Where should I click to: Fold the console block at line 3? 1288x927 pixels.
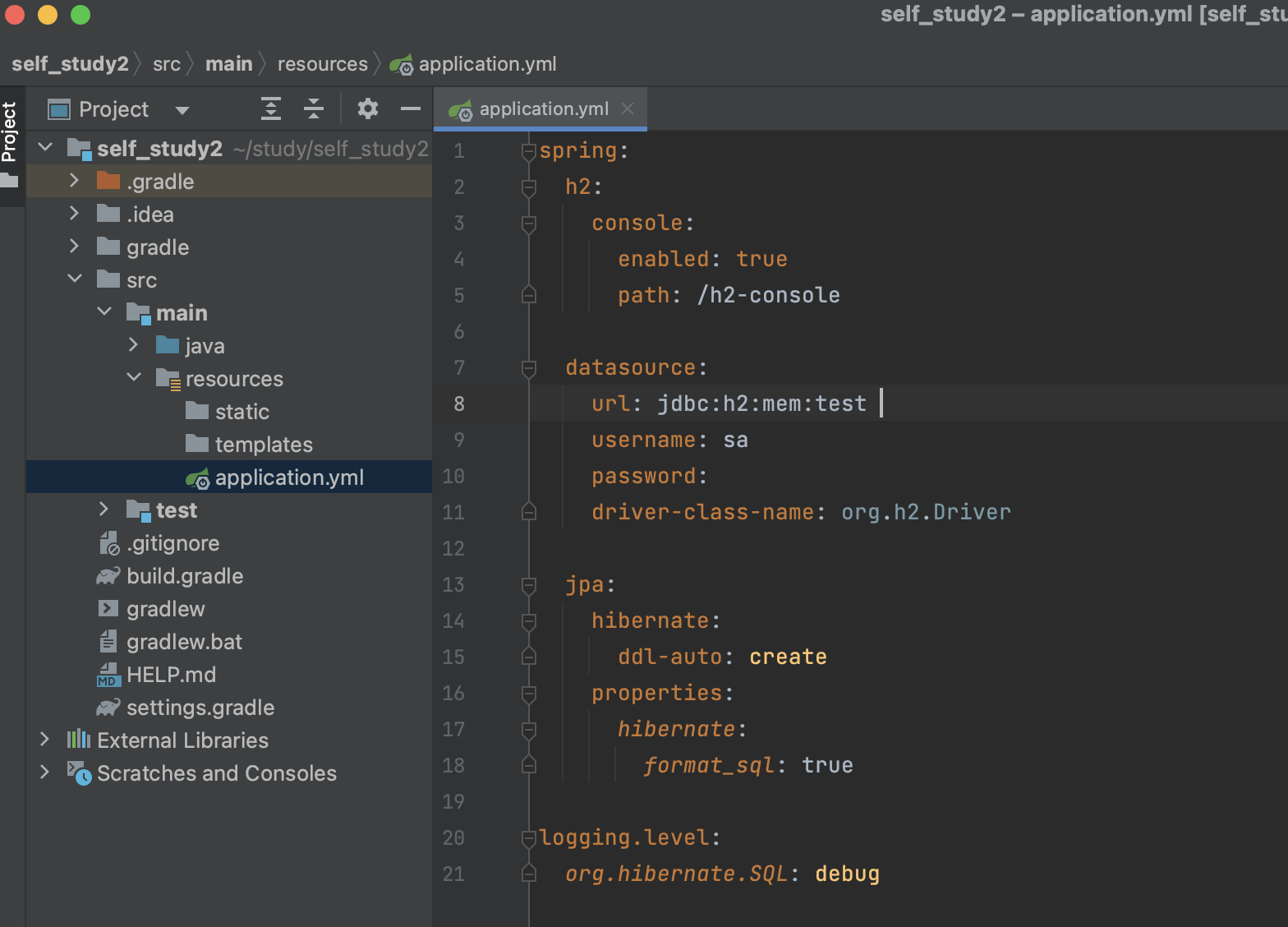pos(529,224)
